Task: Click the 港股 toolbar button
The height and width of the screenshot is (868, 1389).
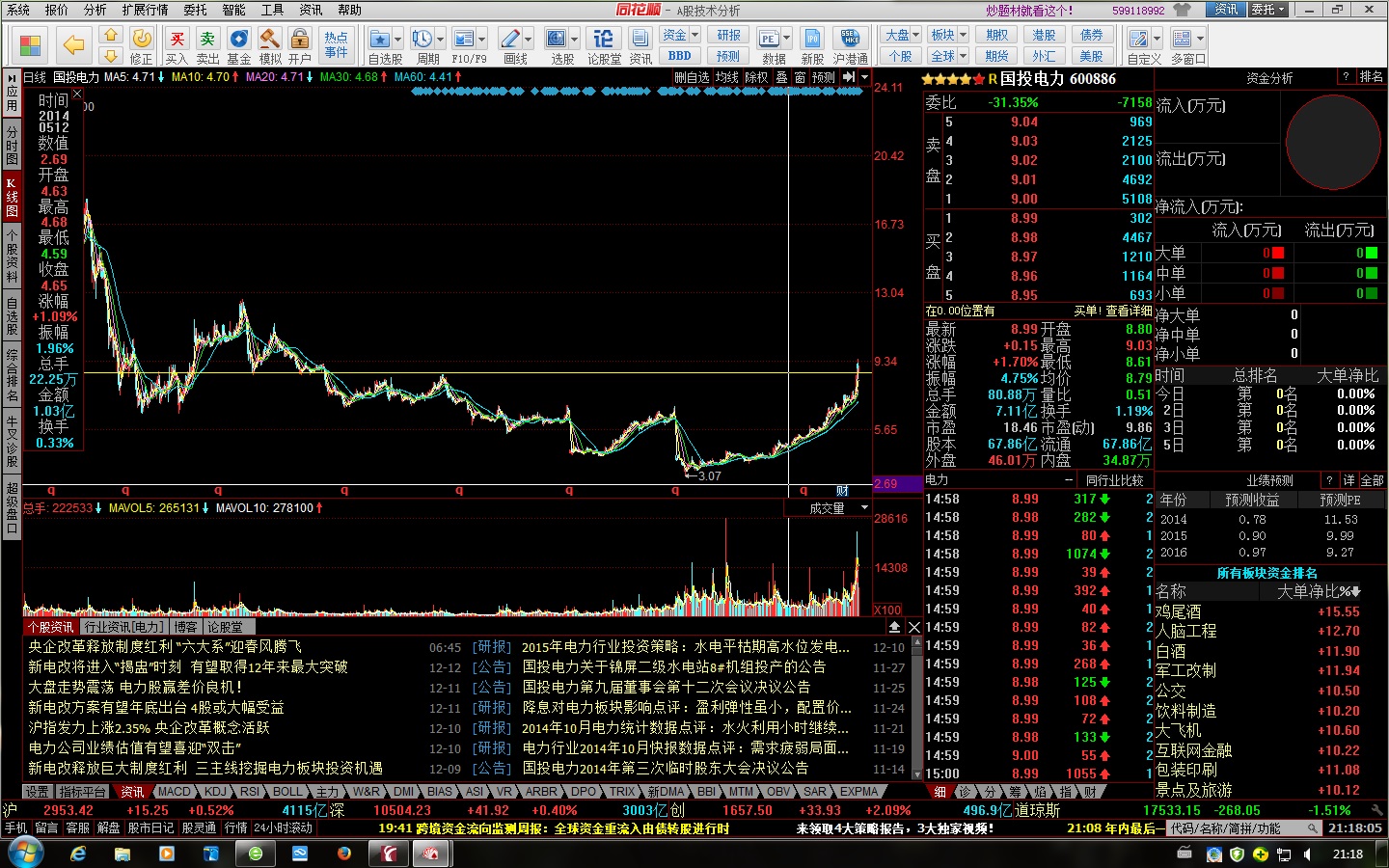Action: 1045,35
